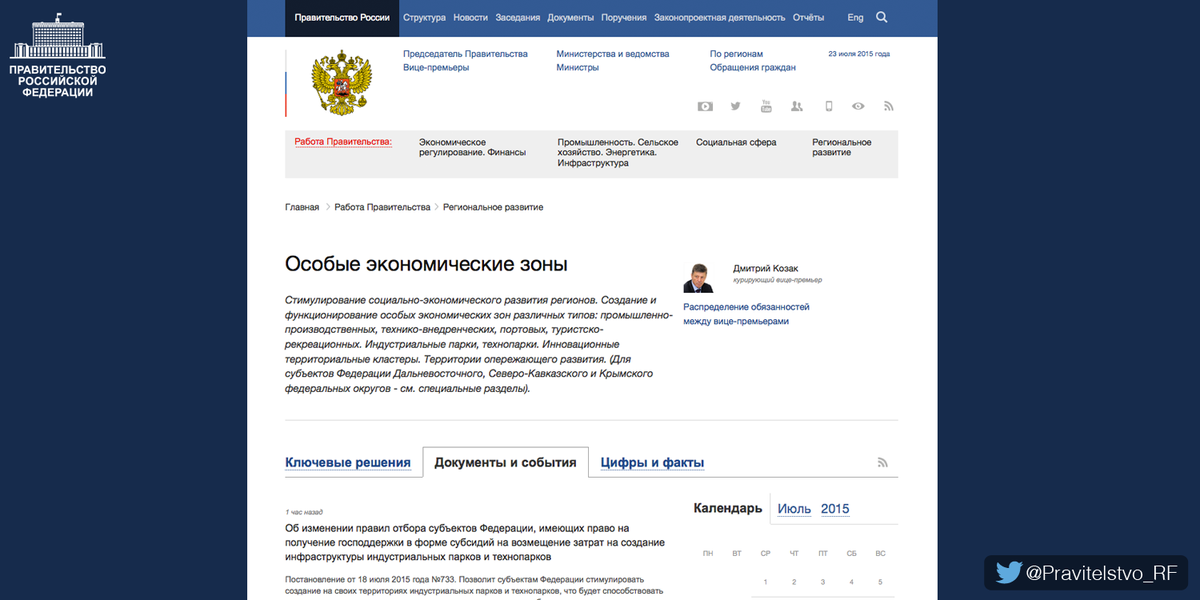Switch the site language to Eng

(x=856, y=18)
